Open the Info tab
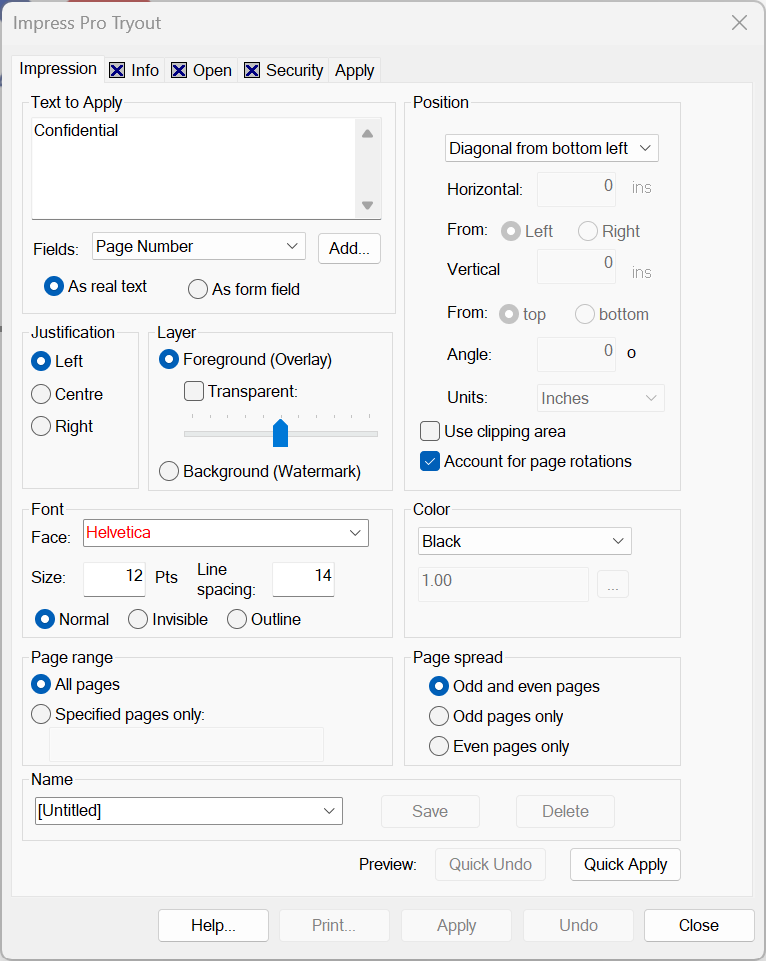The image size is (766, 961). 143,70
